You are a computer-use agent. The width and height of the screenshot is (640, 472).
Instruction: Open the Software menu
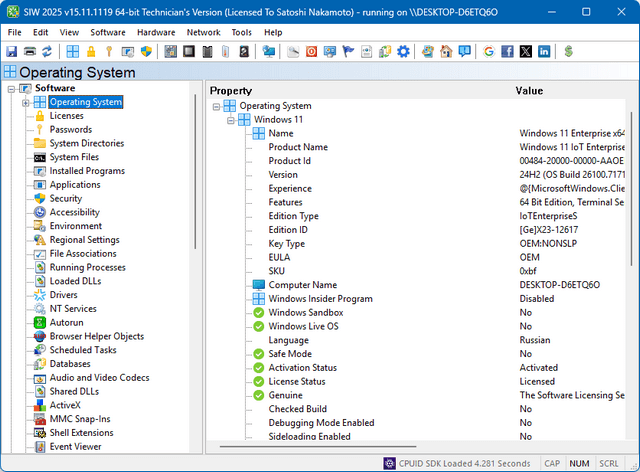108,32
